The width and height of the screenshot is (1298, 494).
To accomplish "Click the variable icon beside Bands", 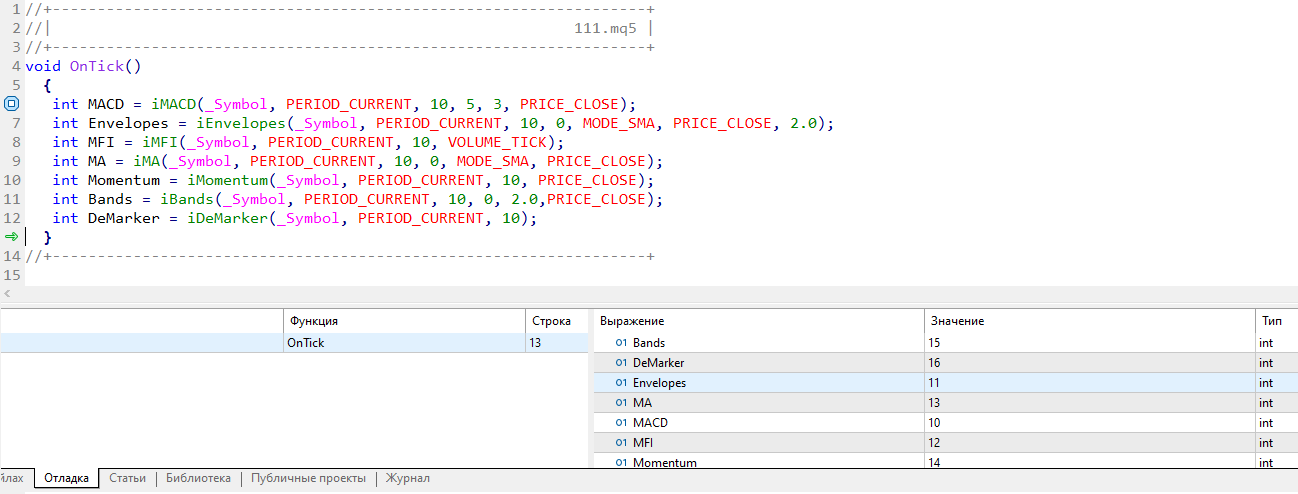I will pos(620,342).
